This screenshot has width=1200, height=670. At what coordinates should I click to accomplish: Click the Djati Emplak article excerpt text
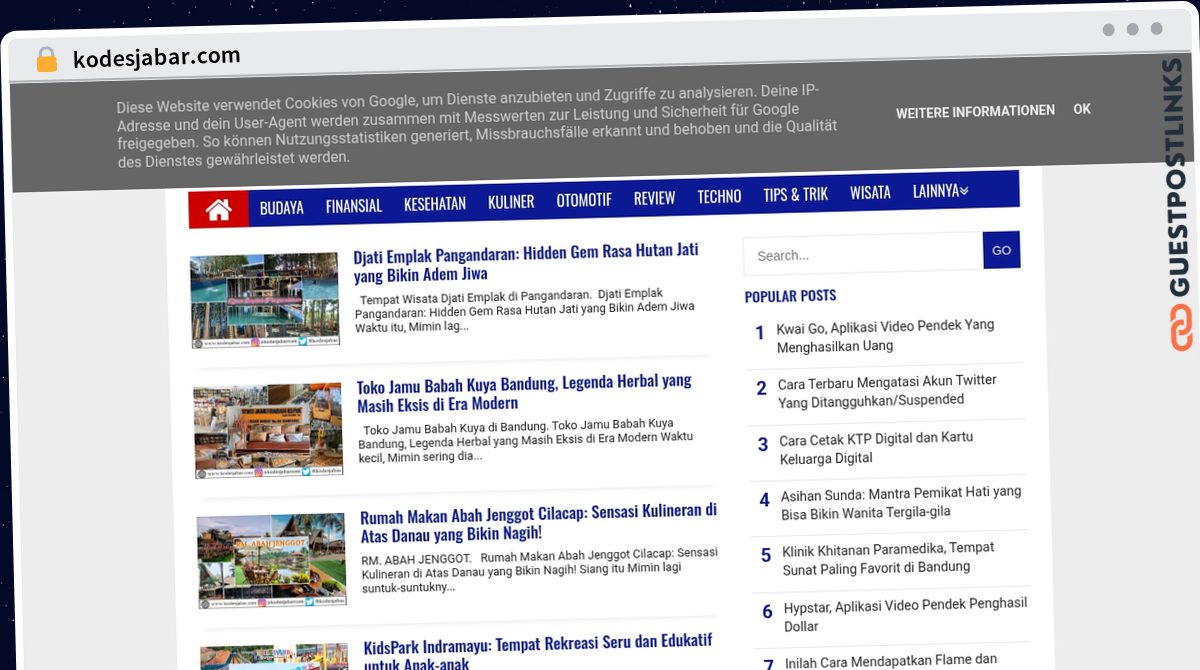[x=525, y=311]
